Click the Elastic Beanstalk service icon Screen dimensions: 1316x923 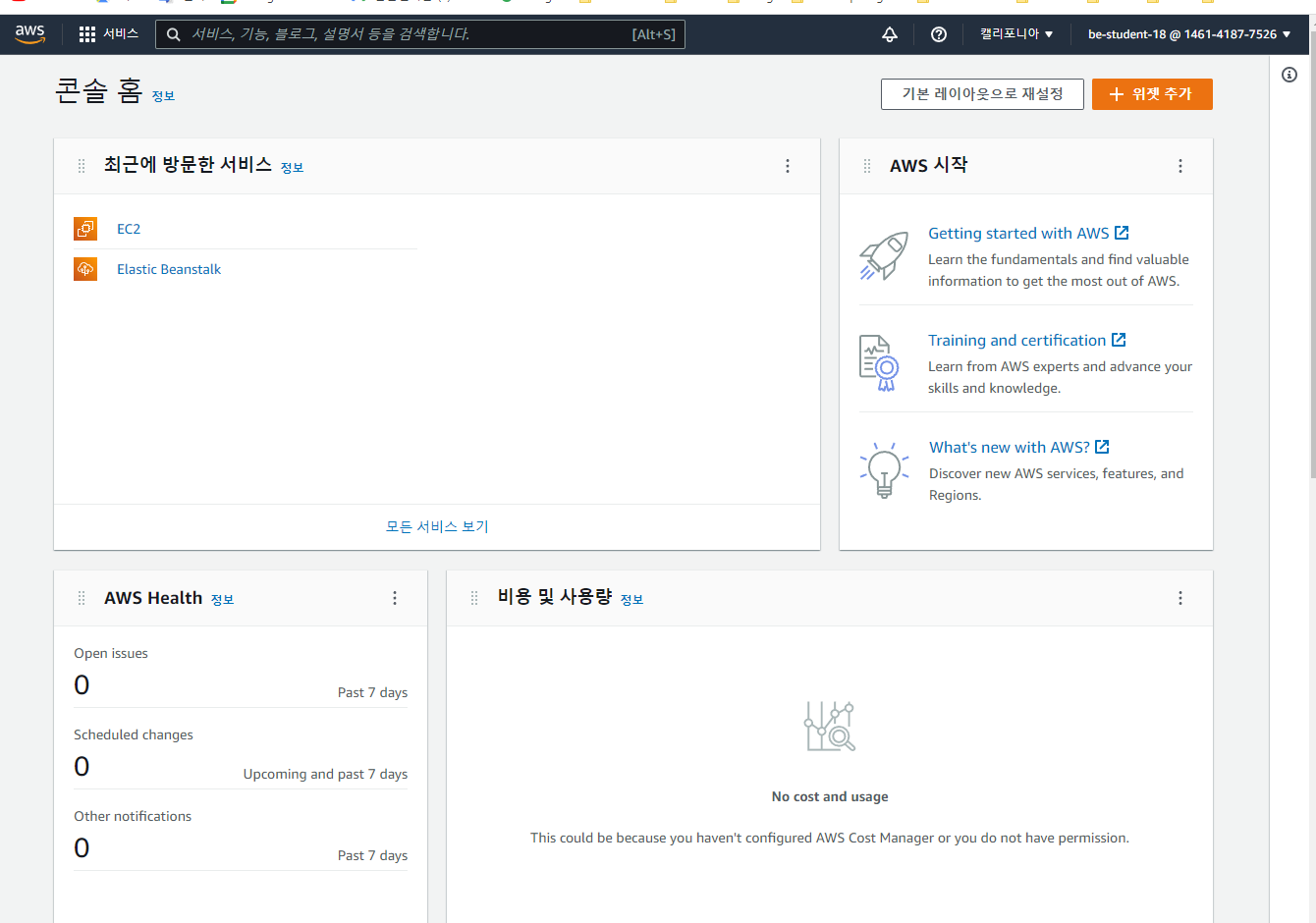tap(85, 269)
